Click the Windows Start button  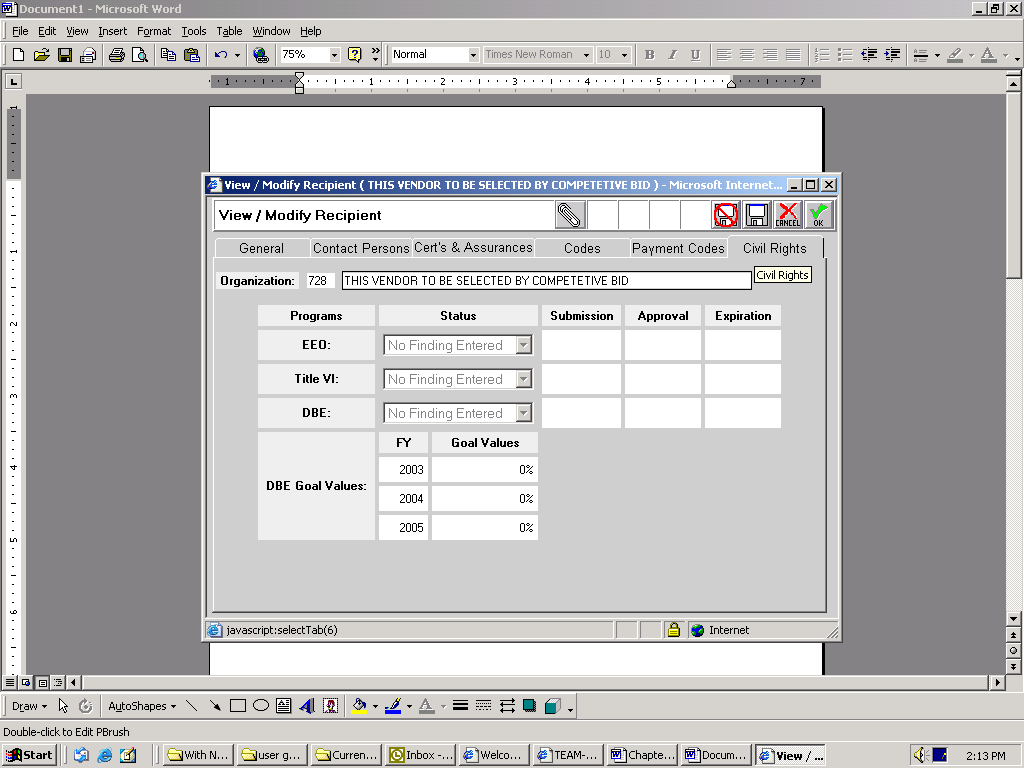coord(29,755)
